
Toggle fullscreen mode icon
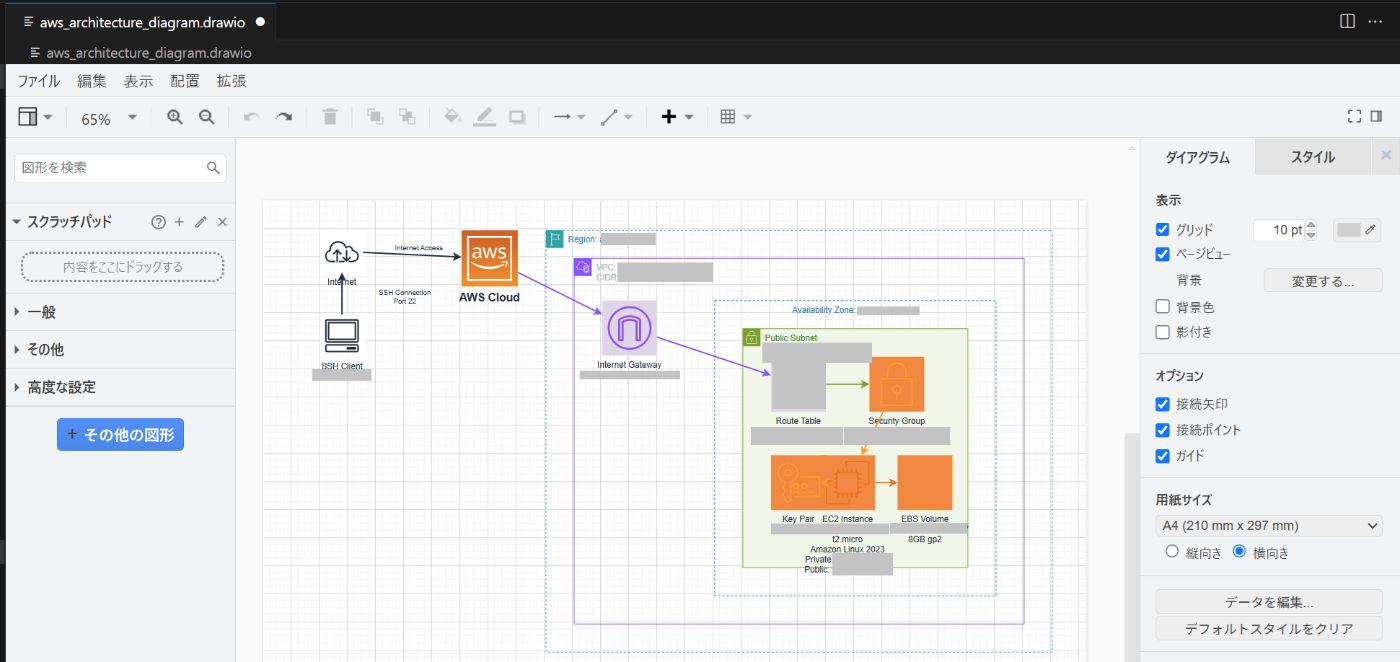pos(1354,116)
